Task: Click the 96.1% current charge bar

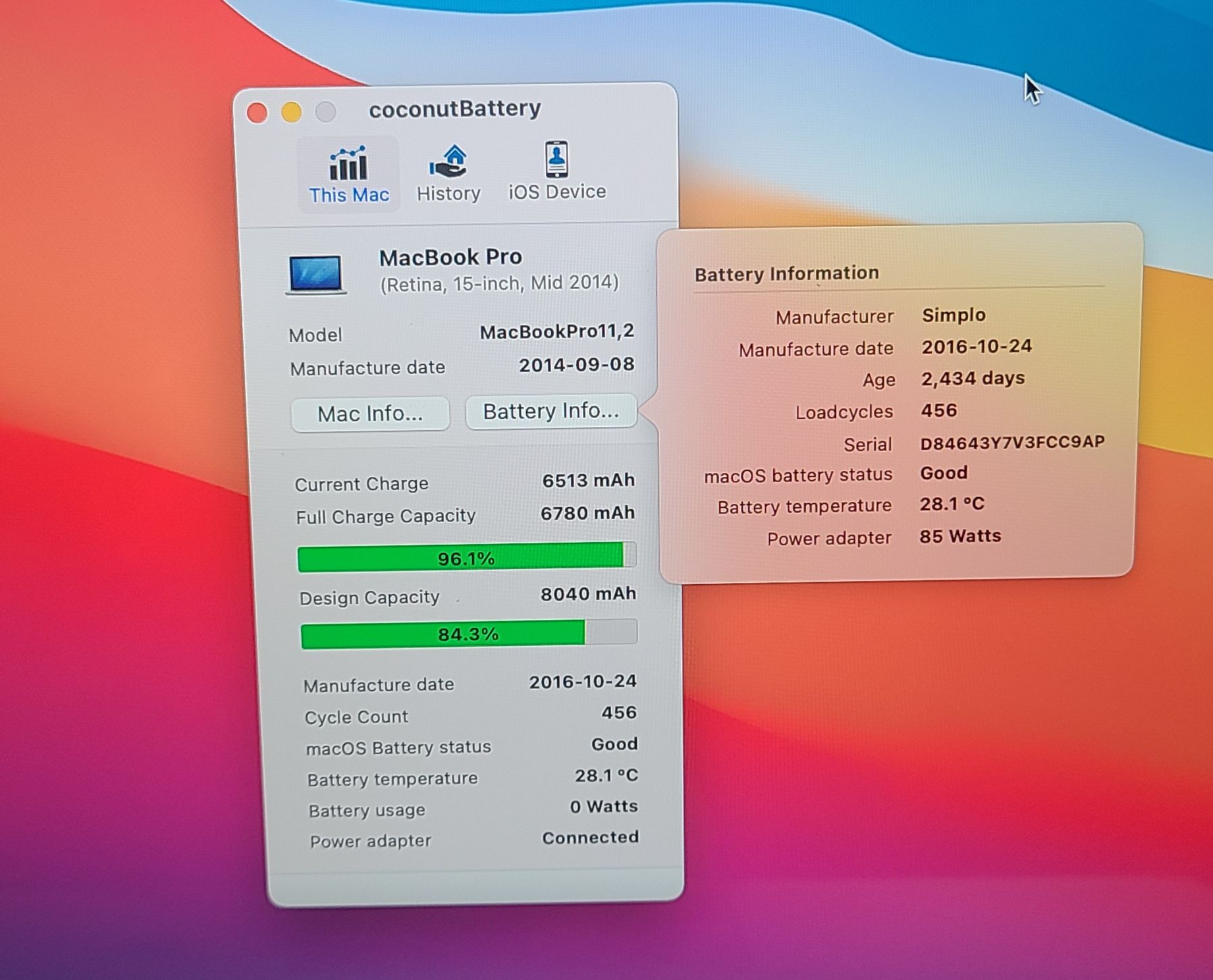Action: tap(466, 557)
